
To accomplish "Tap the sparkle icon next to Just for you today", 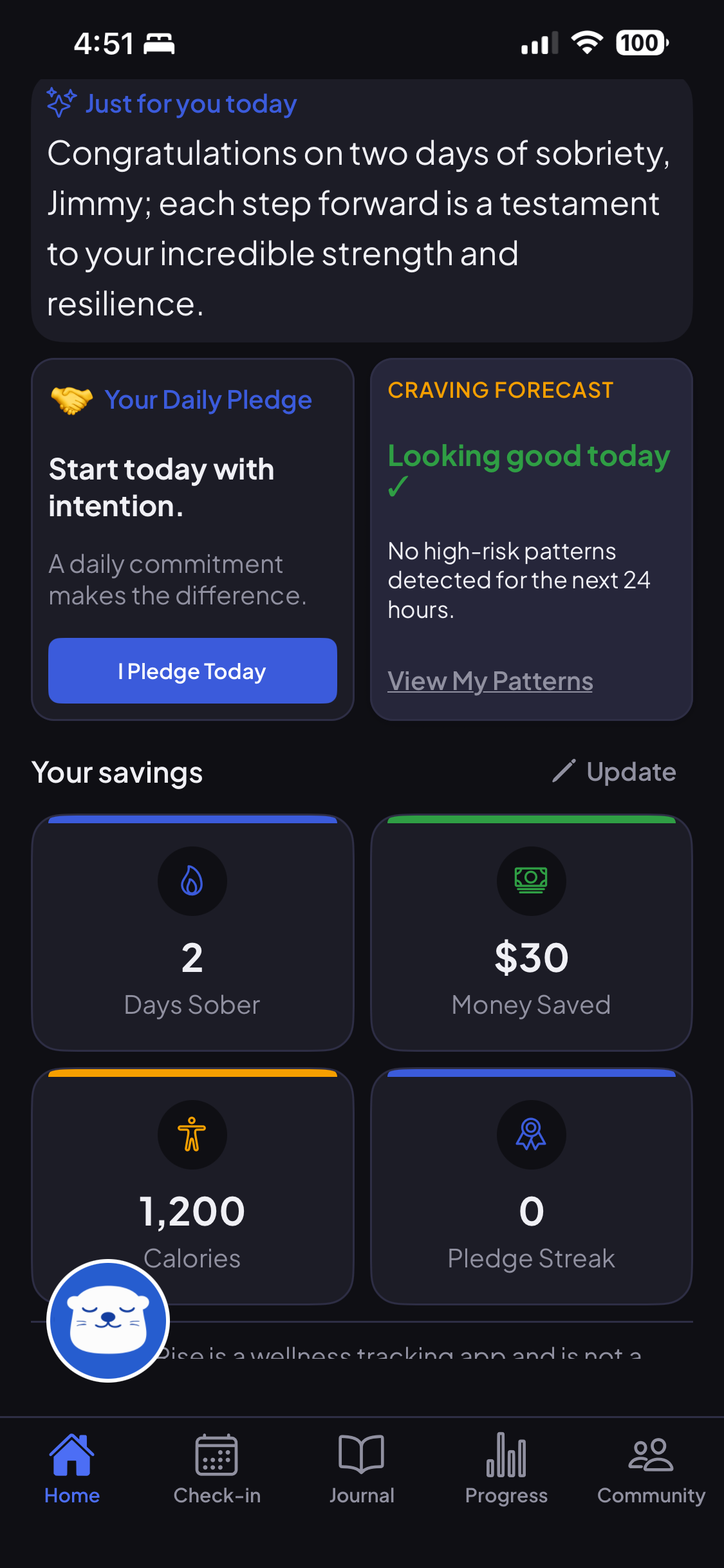I will [x=62, y=102].
